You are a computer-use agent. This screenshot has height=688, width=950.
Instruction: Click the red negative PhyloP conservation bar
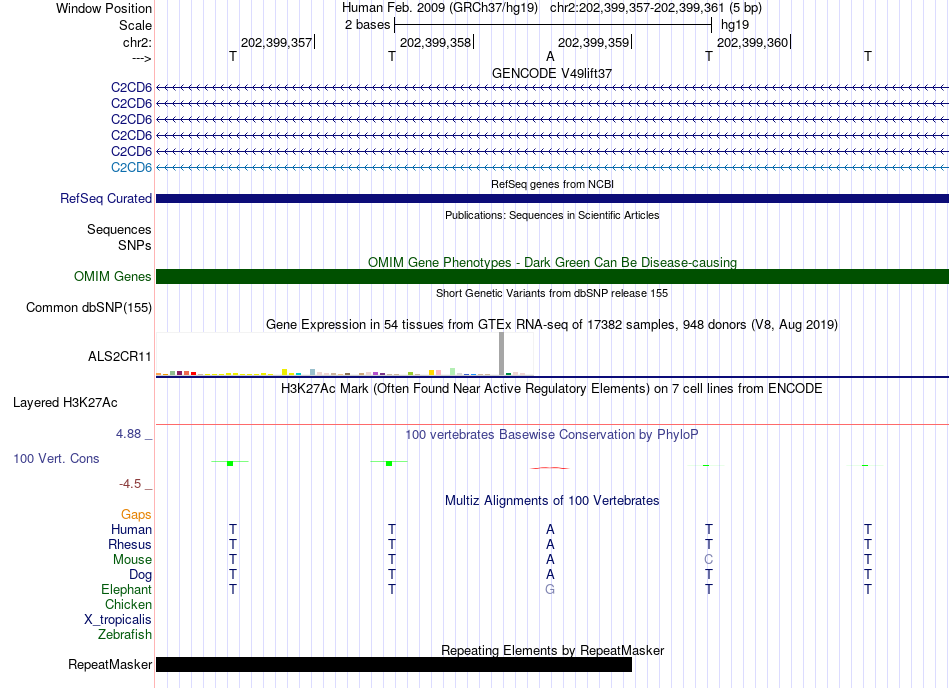[x=550, y=468]
